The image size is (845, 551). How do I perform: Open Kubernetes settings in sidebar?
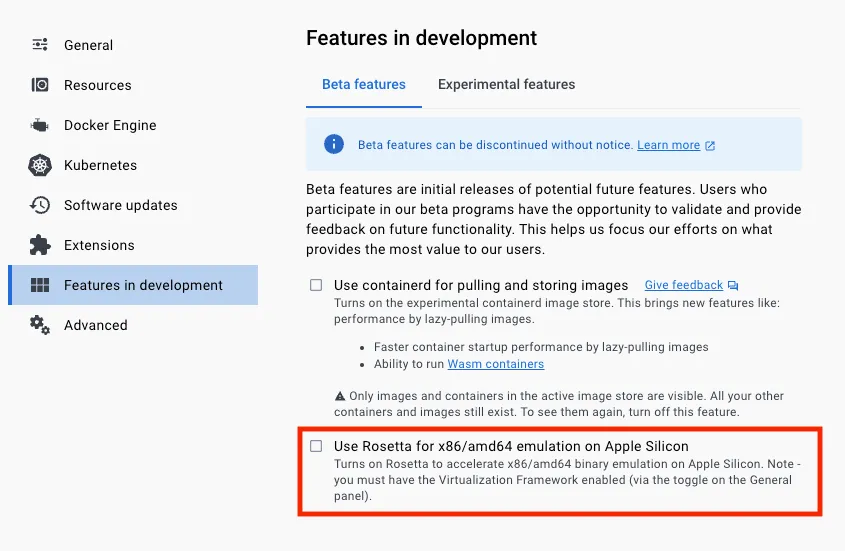pos(133,165)
